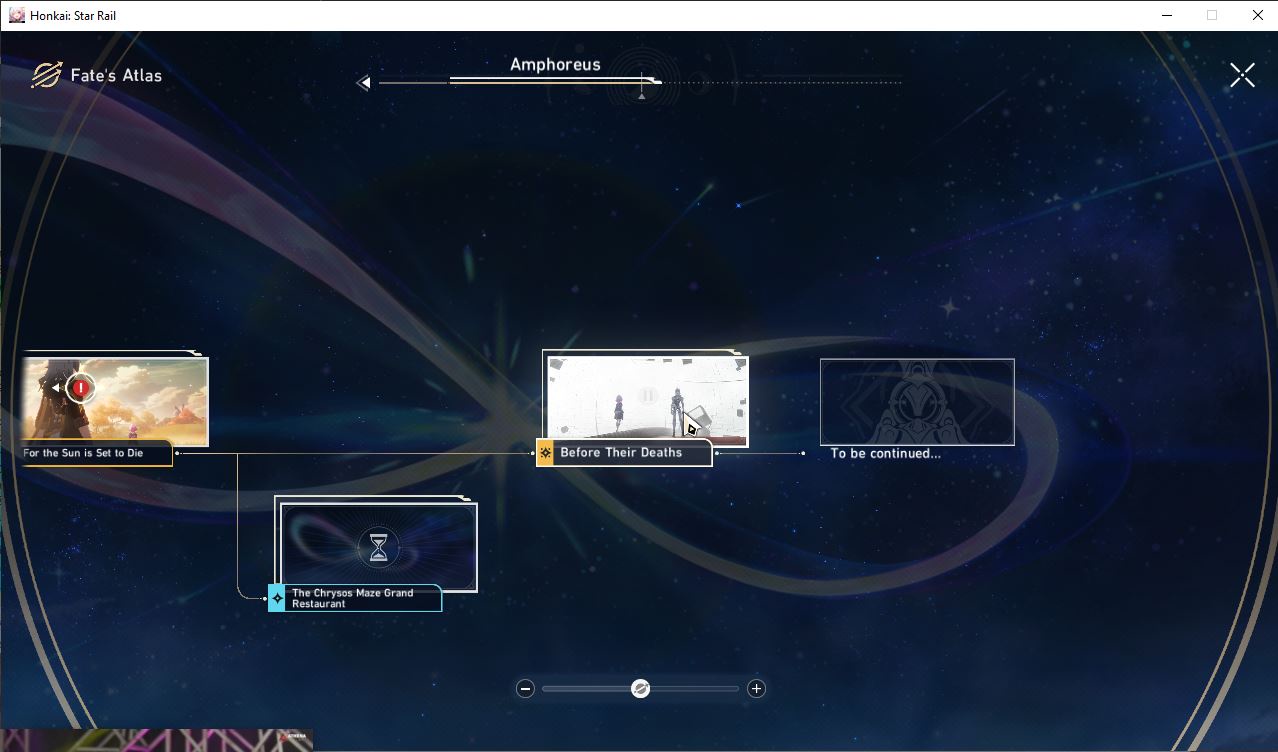Click the timeline position marker under Amphoreus
Screen dimensions: 1278x752
[x=642, y=96]
